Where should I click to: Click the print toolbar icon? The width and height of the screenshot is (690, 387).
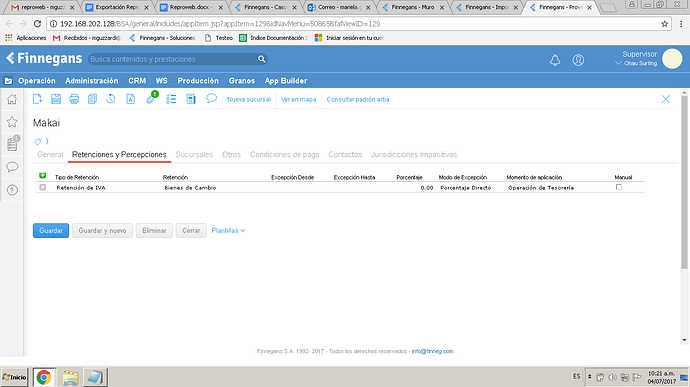(74, 99)
